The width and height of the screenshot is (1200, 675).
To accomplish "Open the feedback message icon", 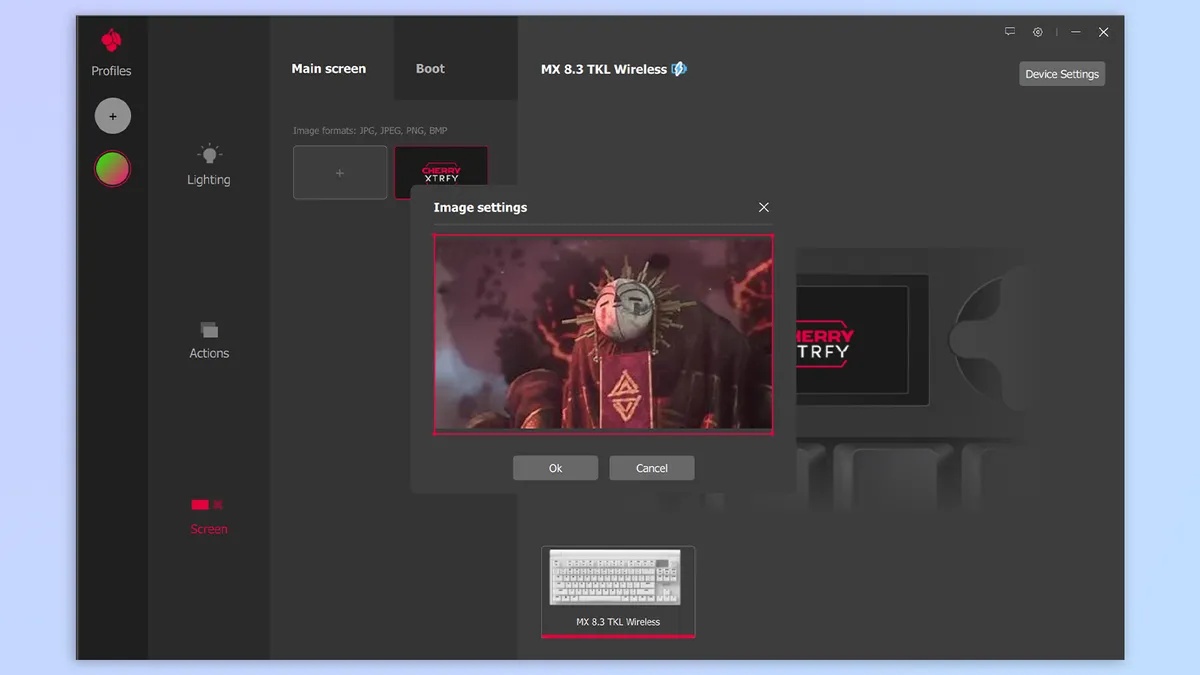I will point(1010,32).
